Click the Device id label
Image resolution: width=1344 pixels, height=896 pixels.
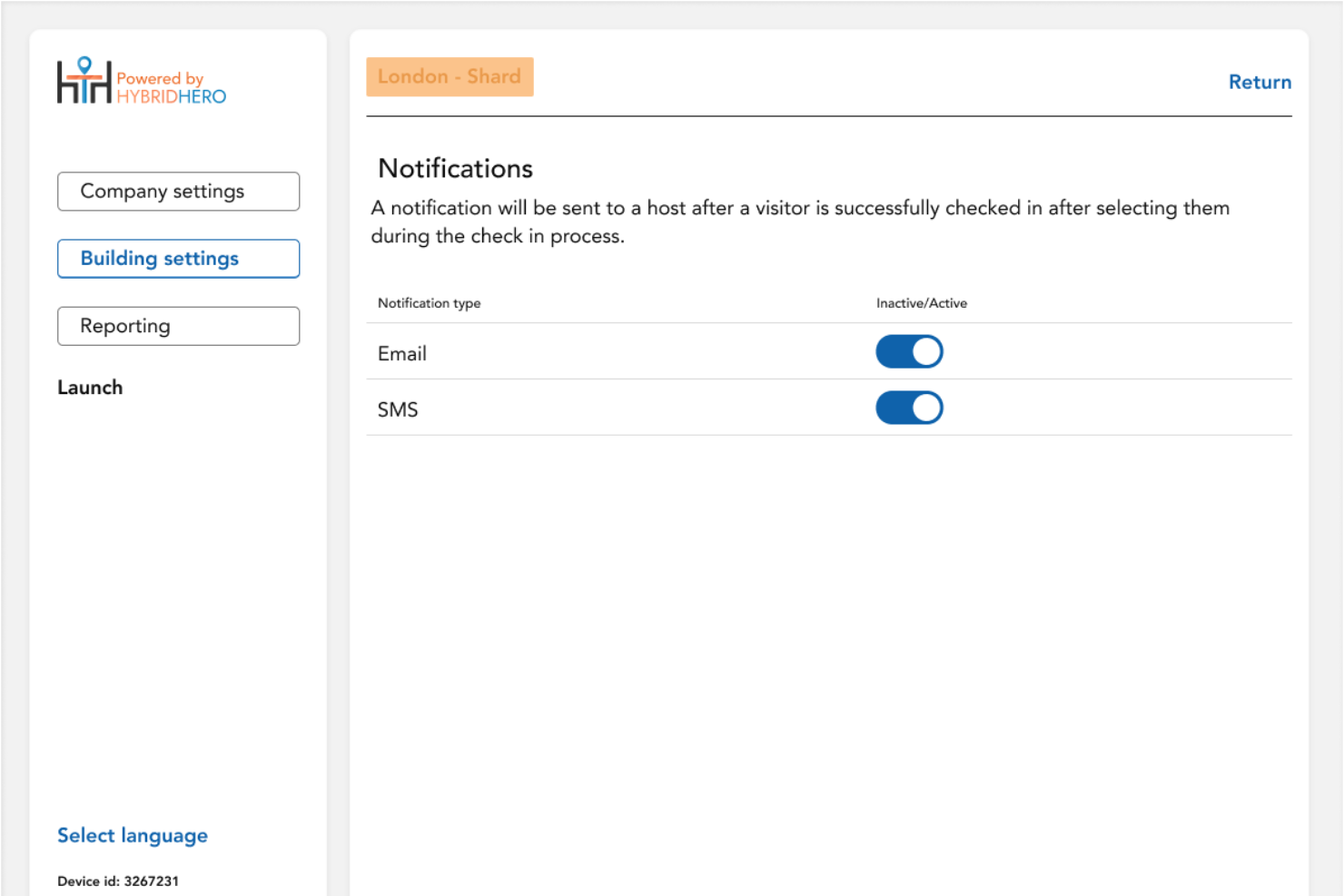tap(118, 881)
